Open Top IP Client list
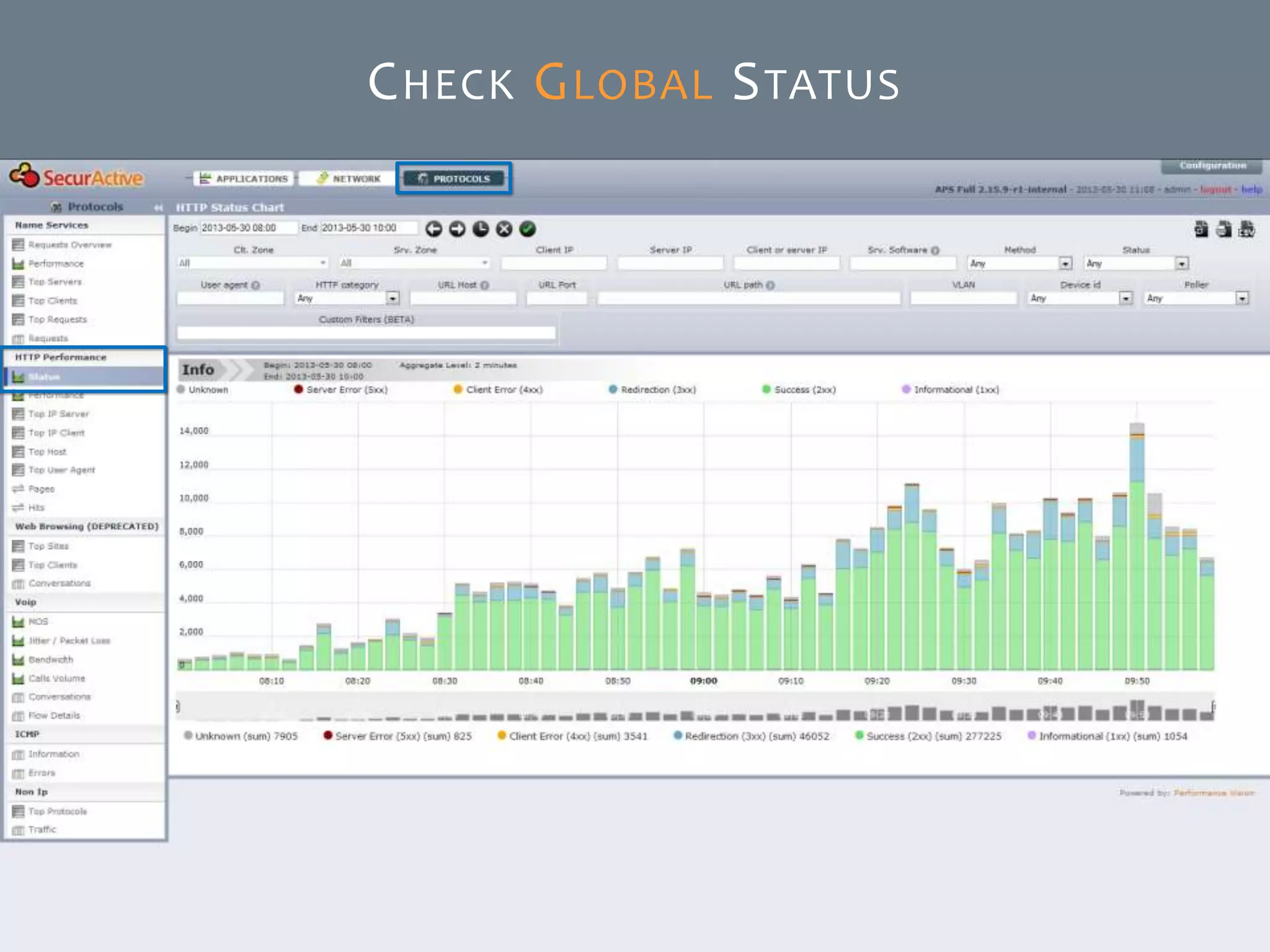This screenshot has width=1270, height=952. [56, 433]
